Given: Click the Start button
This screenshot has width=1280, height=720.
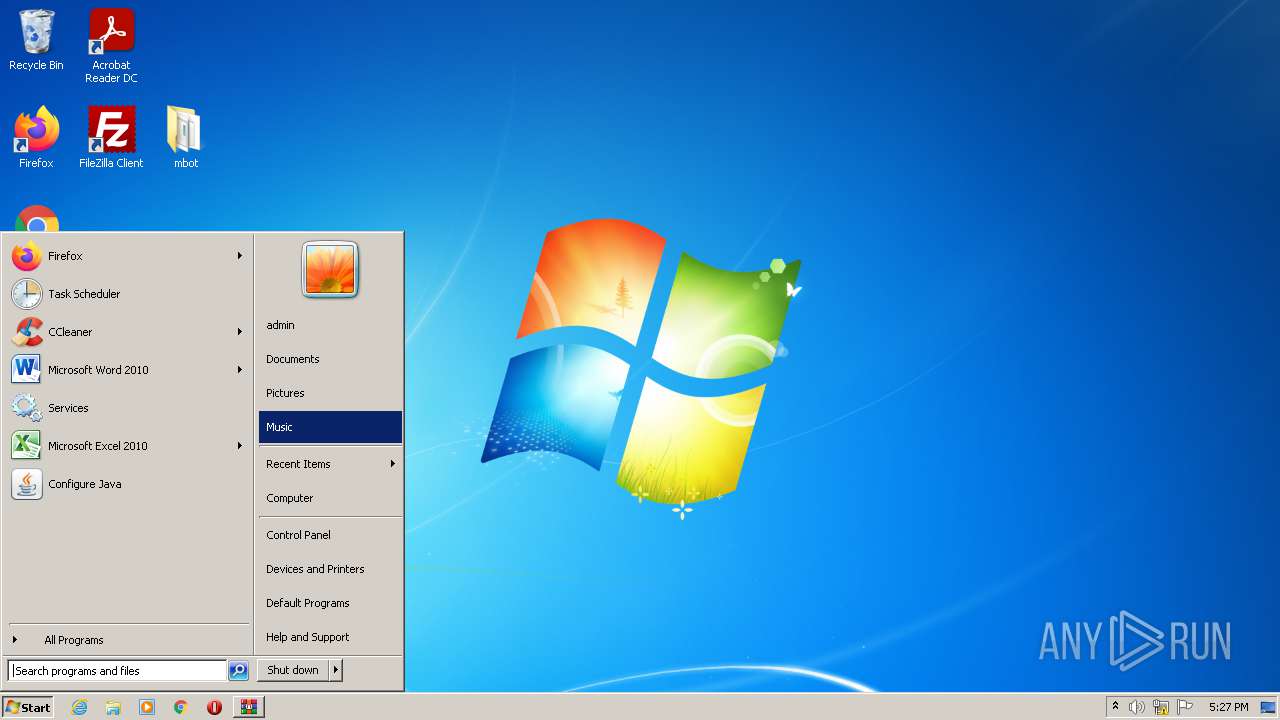Looking at the screenshot, I should tap(28, 707).
